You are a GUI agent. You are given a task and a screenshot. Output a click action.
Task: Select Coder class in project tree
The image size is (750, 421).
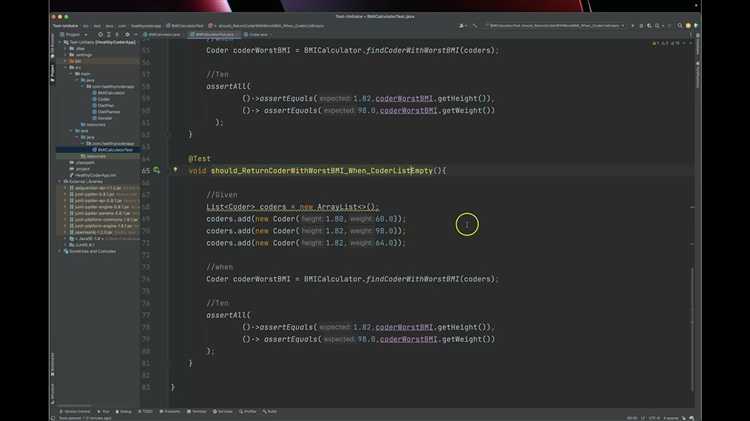point(101,99)
